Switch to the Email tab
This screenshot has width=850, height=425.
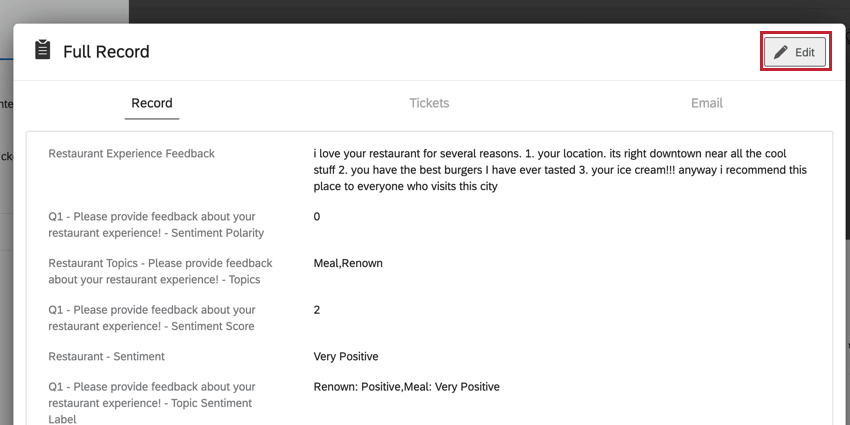(706, 103)
